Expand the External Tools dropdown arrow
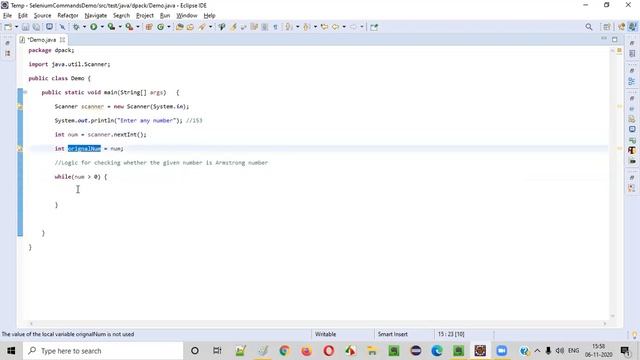 click(x=138, y=27)
